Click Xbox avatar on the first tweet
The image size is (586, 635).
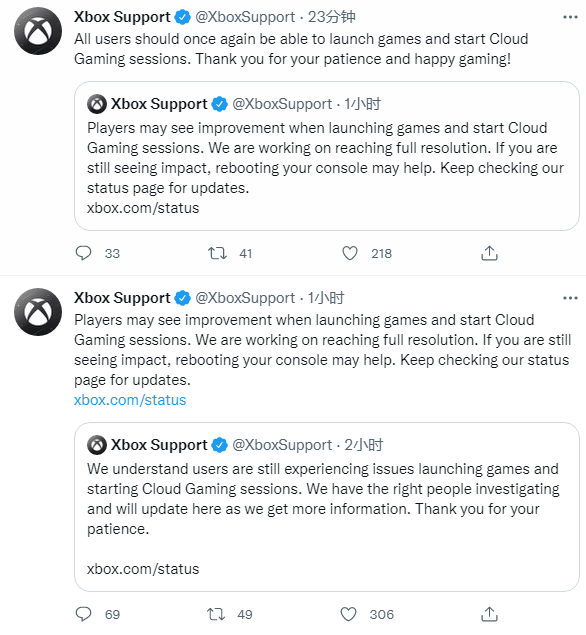pos(38,31)
